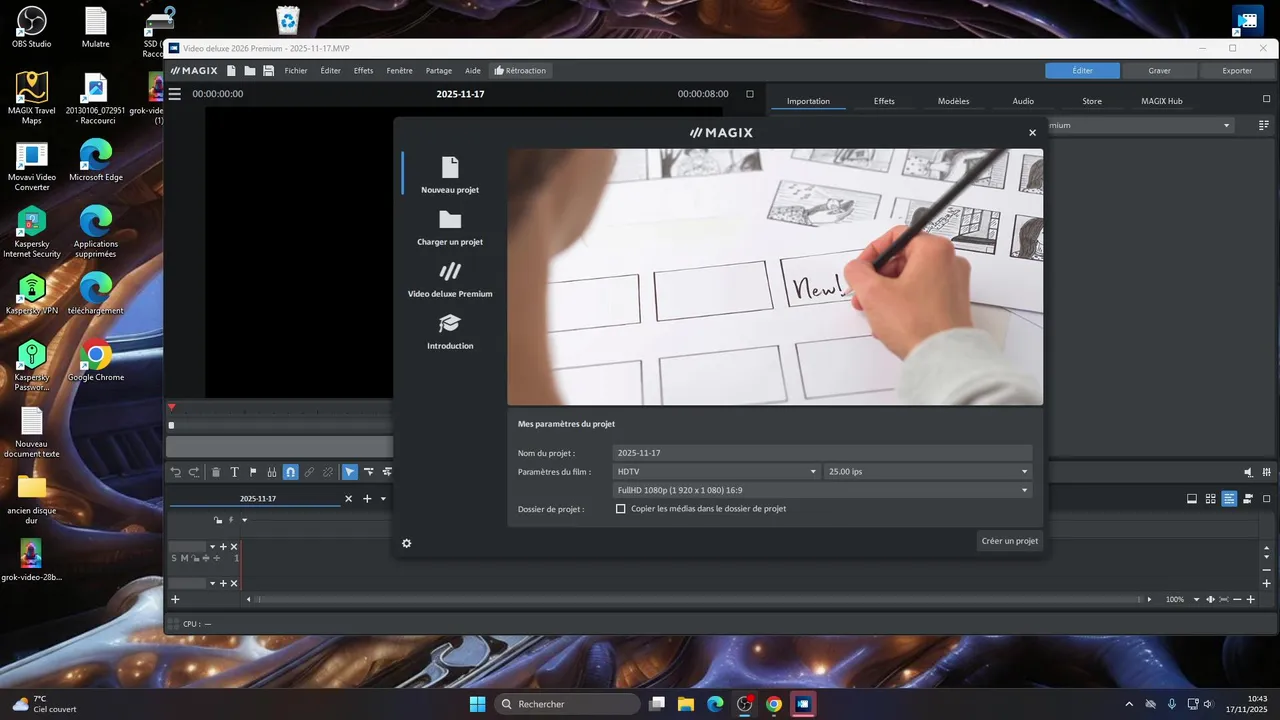The image size is (1280, 720).
Task: Maximize media pool square icon
Action: click(1267, 99)
